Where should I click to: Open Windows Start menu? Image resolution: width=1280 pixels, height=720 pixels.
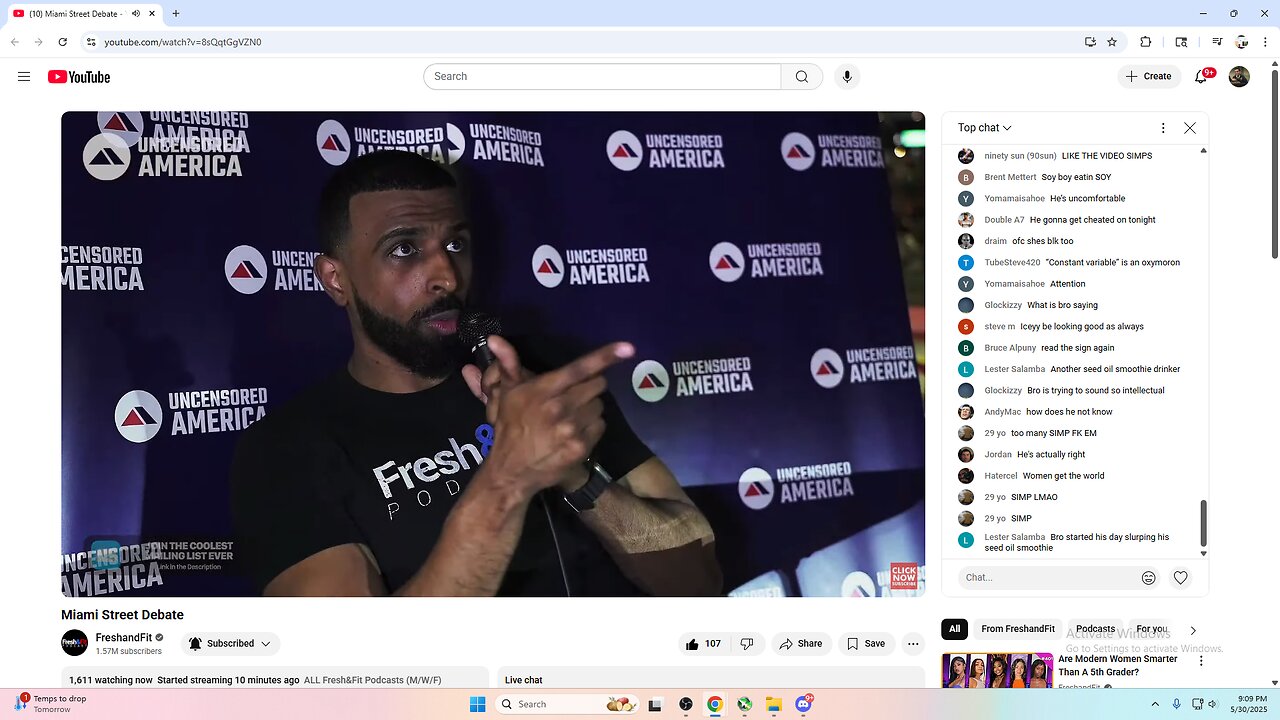[x=477, y=704]
